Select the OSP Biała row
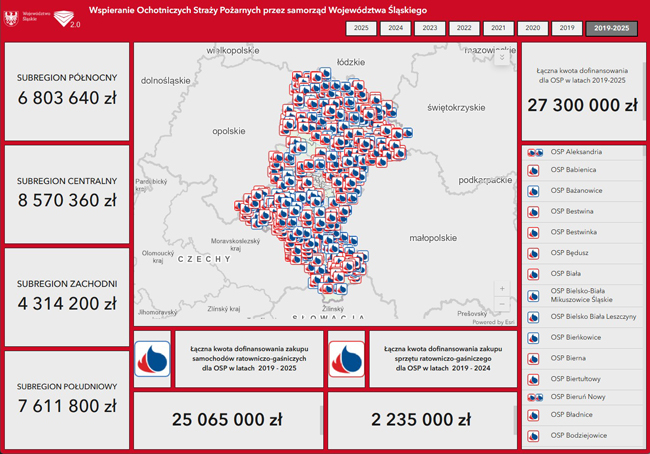This screenshot has height=454, width=650. click(582, 274)
